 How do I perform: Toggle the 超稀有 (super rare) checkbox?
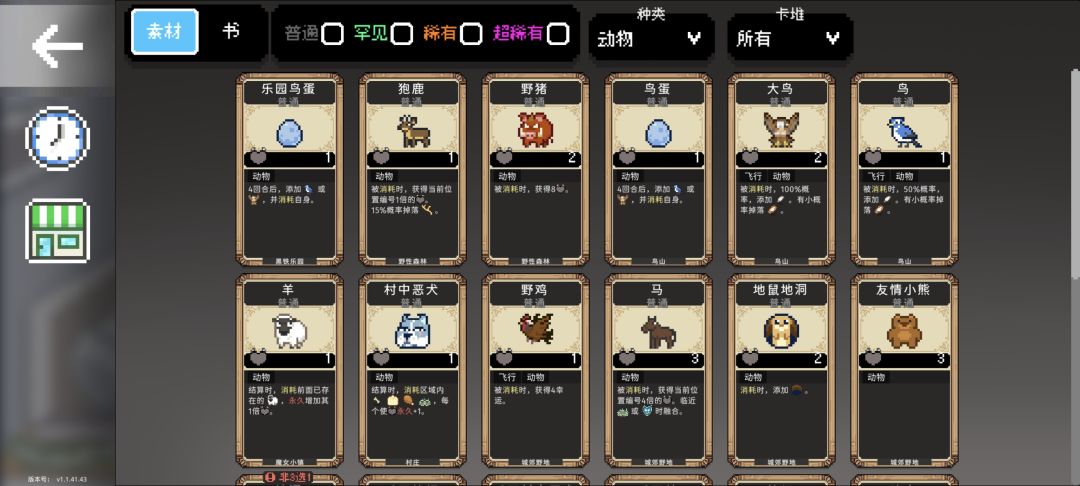pyautogui.click(x=558, y=33)
